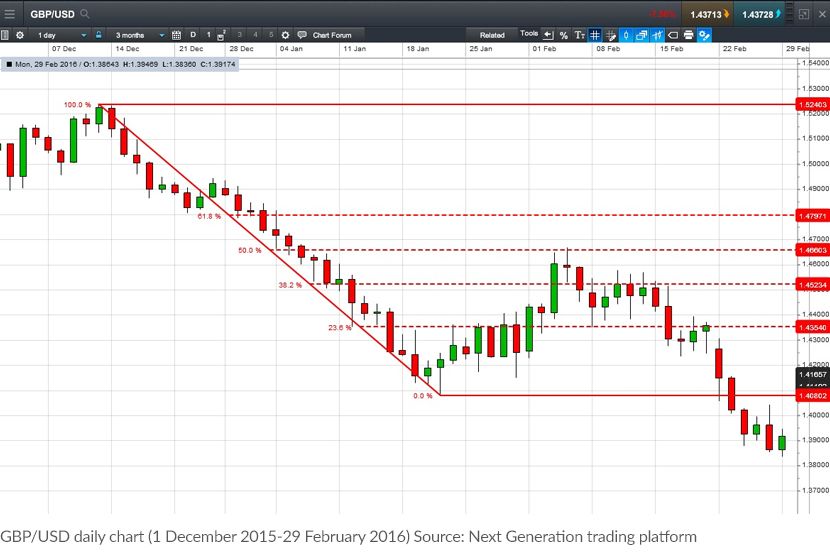Expand the 3 months period dropdown
This screenshot has height=555, width=830.
(139, 35)
